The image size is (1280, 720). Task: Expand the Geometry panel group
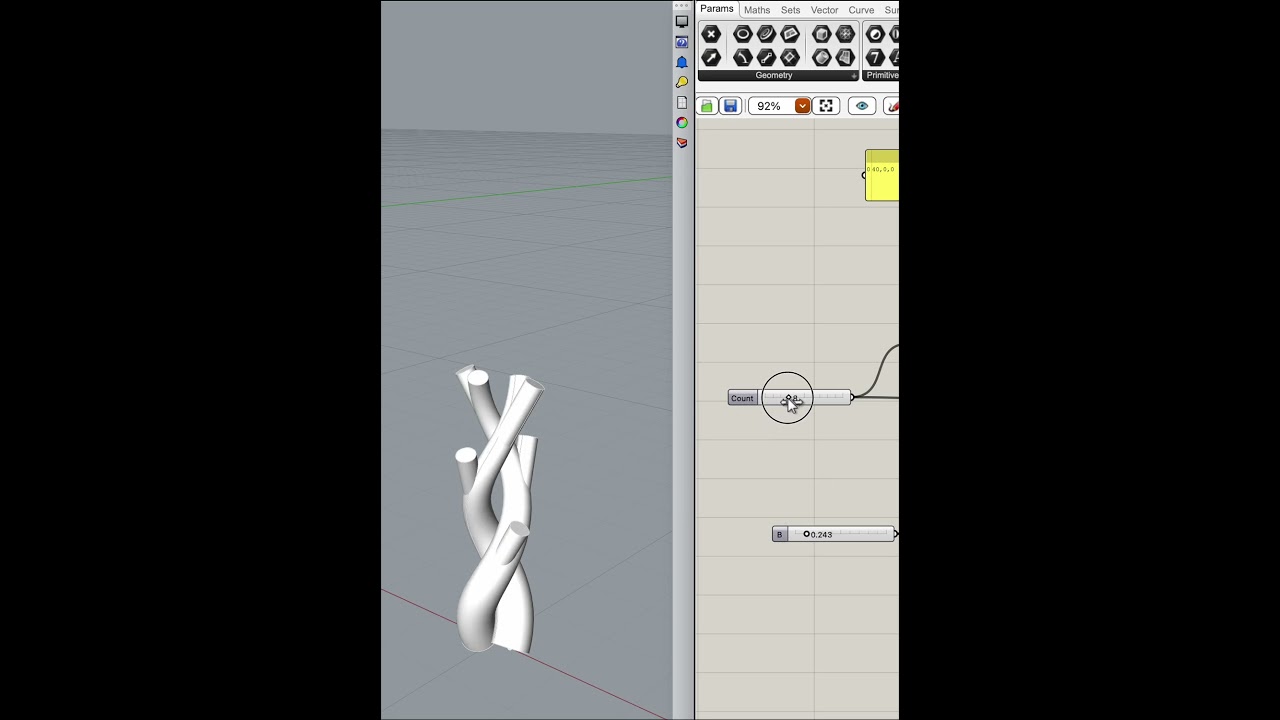[854, 76]
